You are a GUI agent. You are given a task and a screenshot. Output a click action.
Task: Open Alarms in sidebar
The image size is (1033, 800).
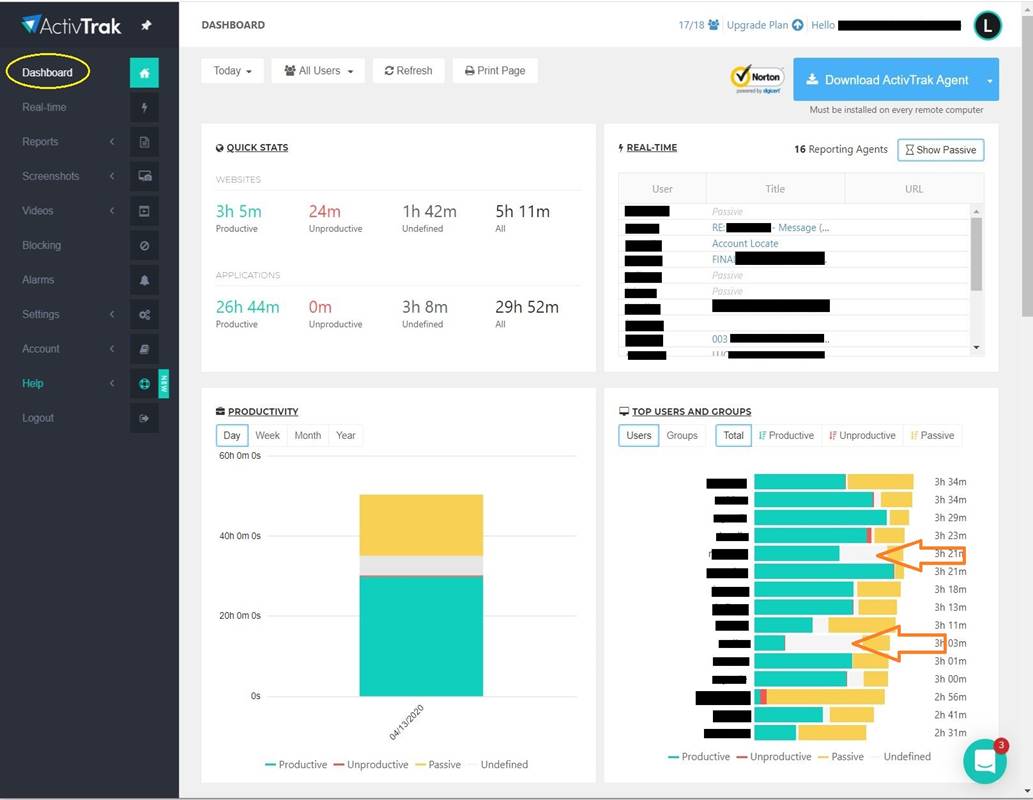click(38, 279)
